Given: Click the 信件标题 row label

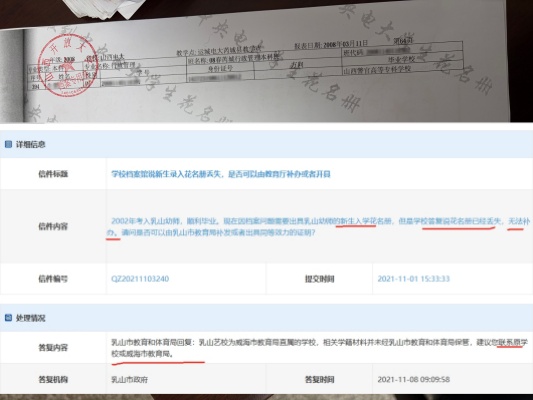Looking at the screenshot, I should (53, 174).
